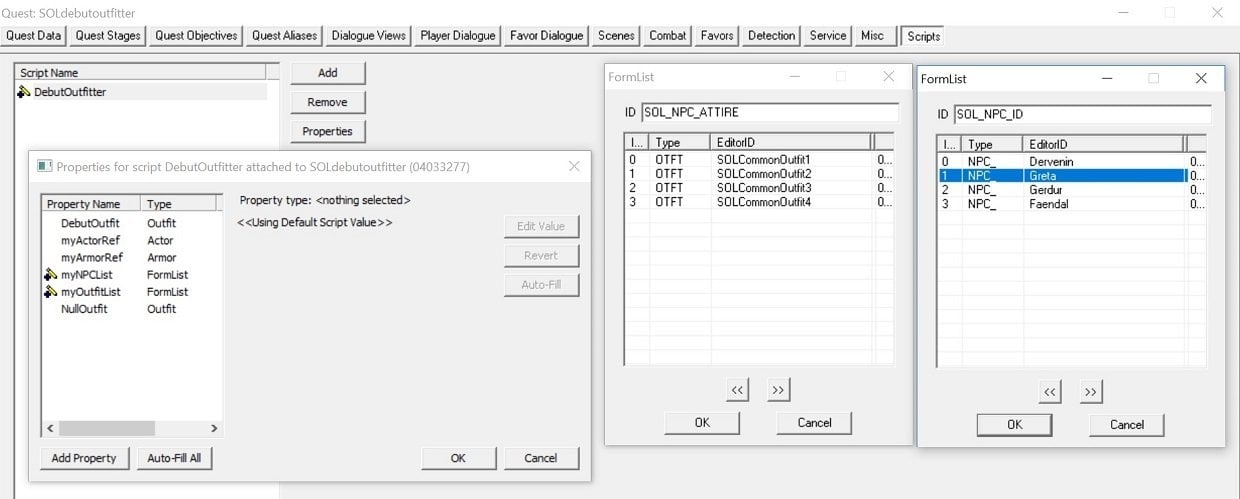This screenshot has width=1240, height=499.
Task: Click previous (<<) in SOL_NPC_ID FormList
Action: 1050,392
